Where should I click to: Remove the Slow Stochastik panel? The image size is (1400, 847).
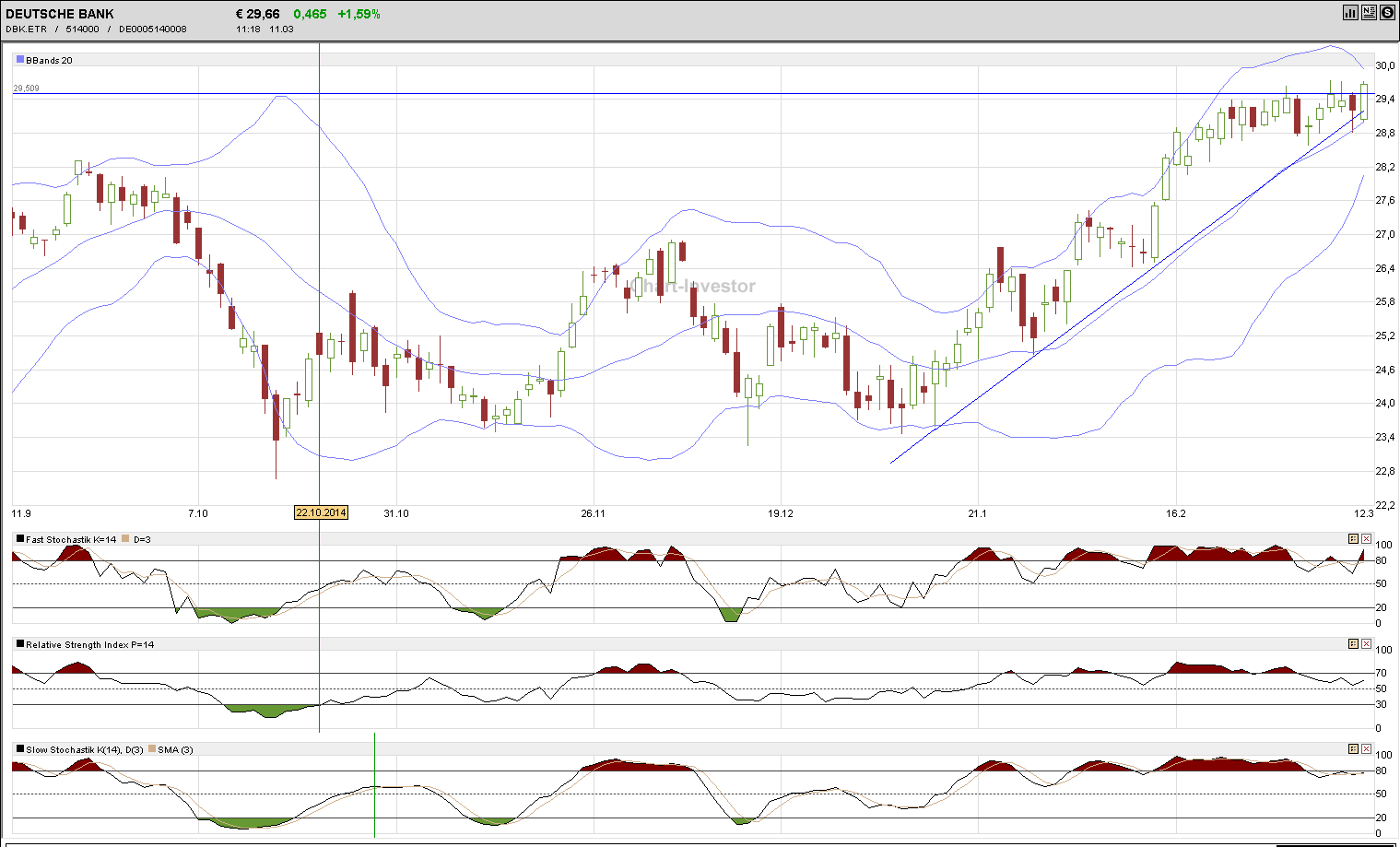pyautogui.click(x=1366, y=749)
